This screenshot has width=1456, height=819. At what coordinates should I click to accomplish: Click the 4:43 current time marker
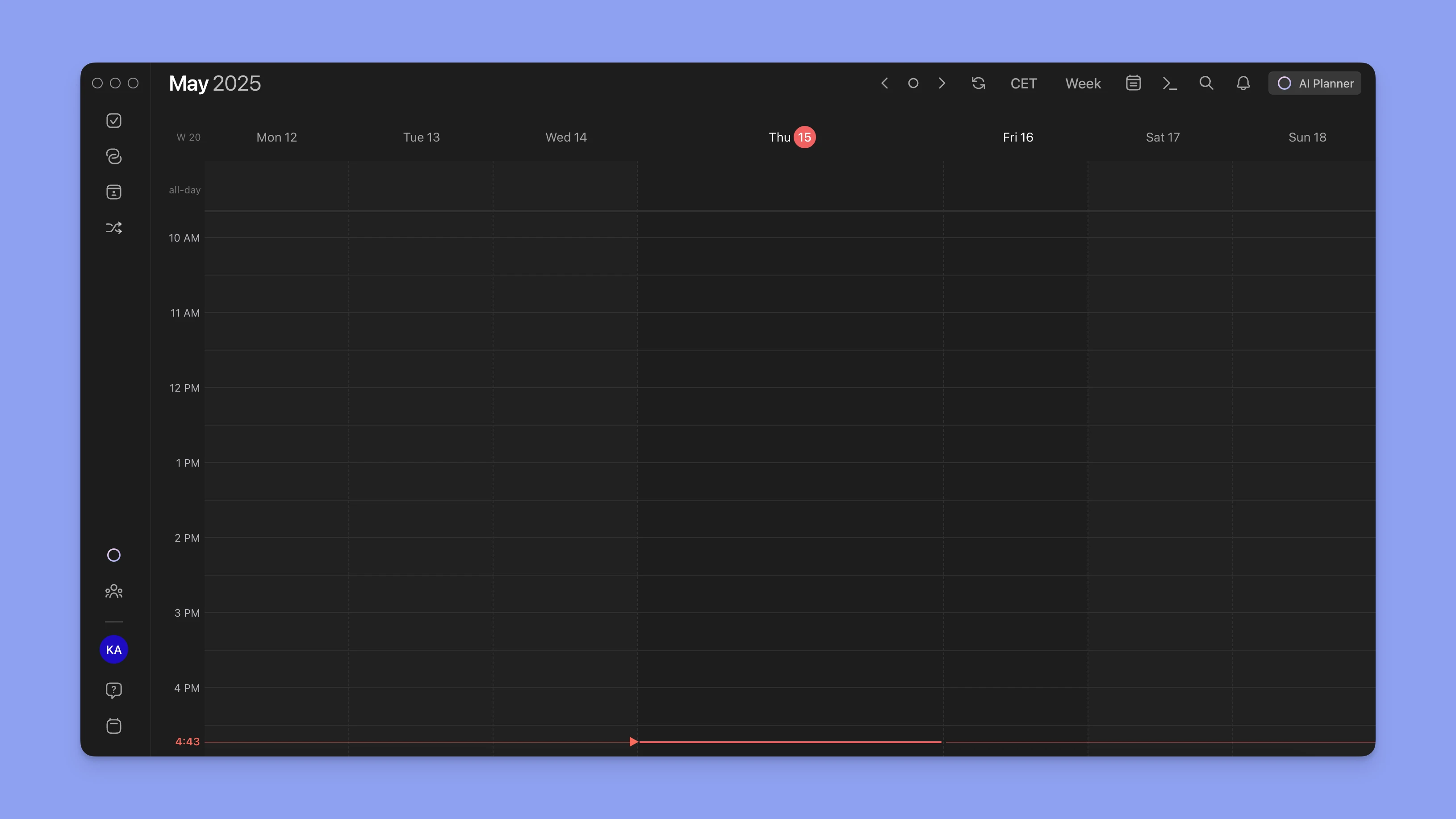coord(187,742)
